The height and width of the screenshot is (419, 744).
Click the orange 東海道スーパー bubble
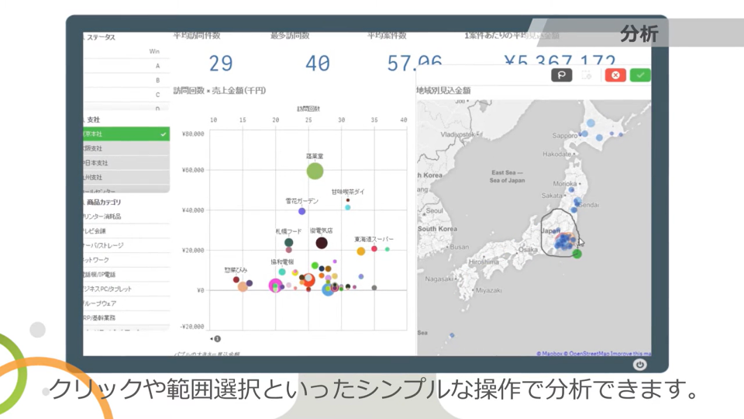pos(361,251)
